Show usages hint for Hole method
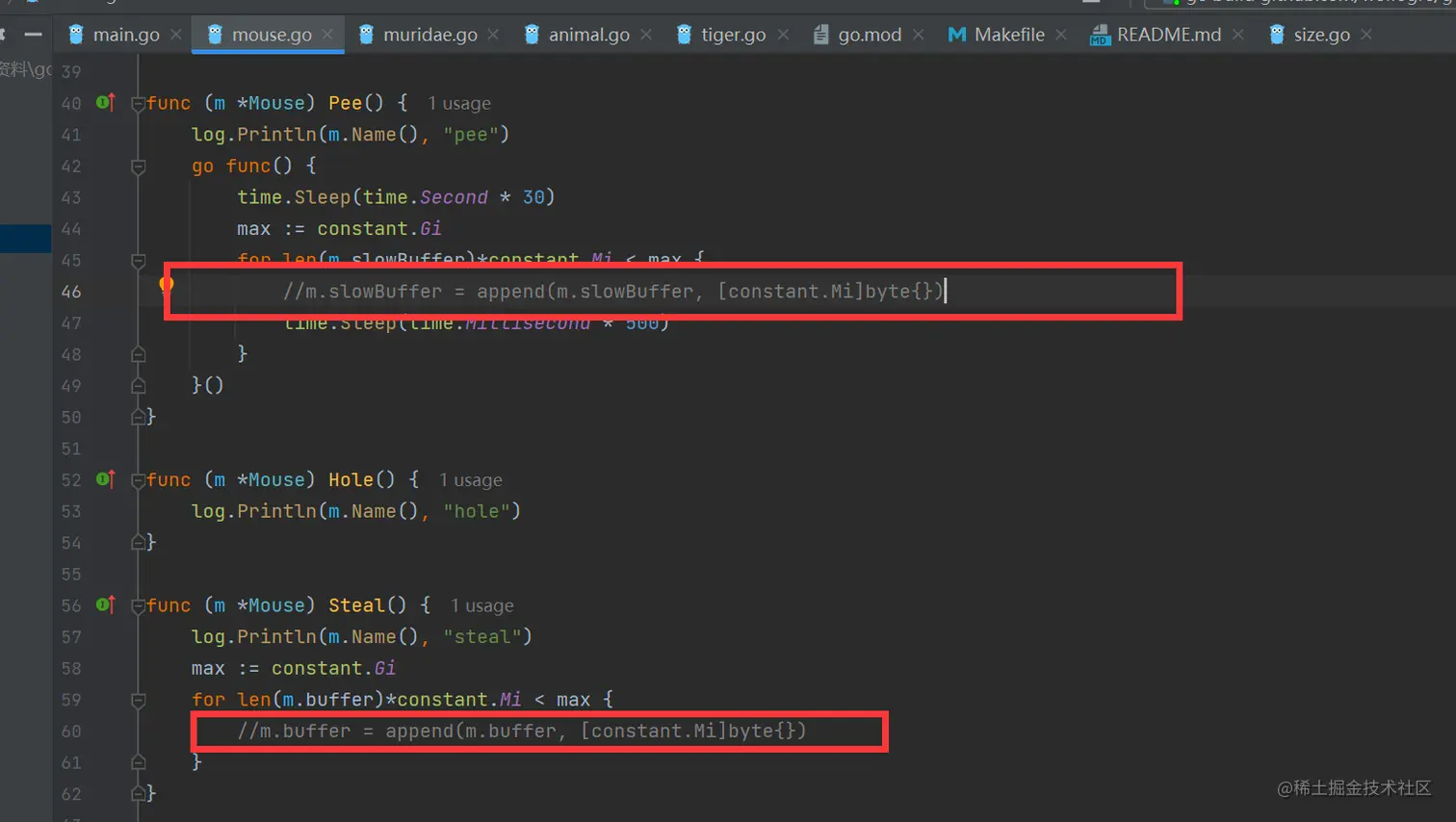The width and height of the screenshot is (1456, 822). coord(471,479)
